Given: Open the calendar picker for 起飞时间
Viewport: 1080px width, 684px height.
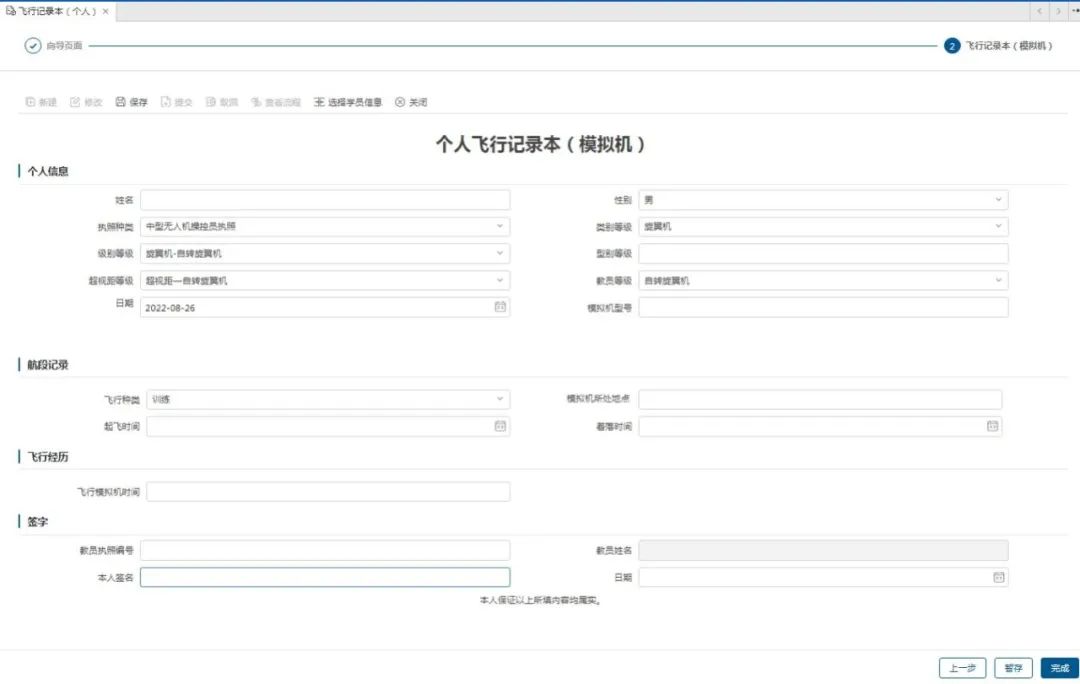Looking at the screenshot, I should 500,426.
